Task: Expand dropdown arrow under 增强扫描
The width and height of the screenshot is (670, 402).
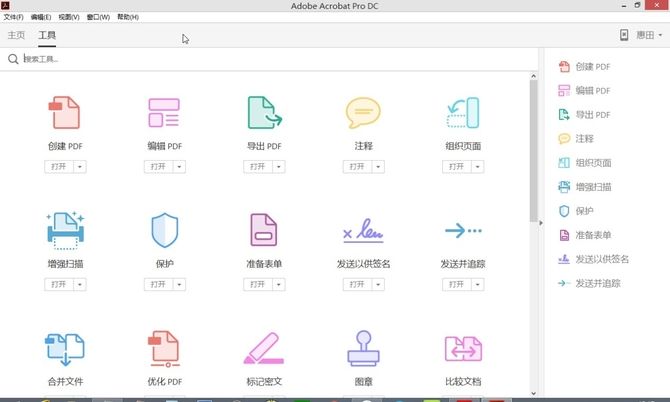Action: coord(80,285)
